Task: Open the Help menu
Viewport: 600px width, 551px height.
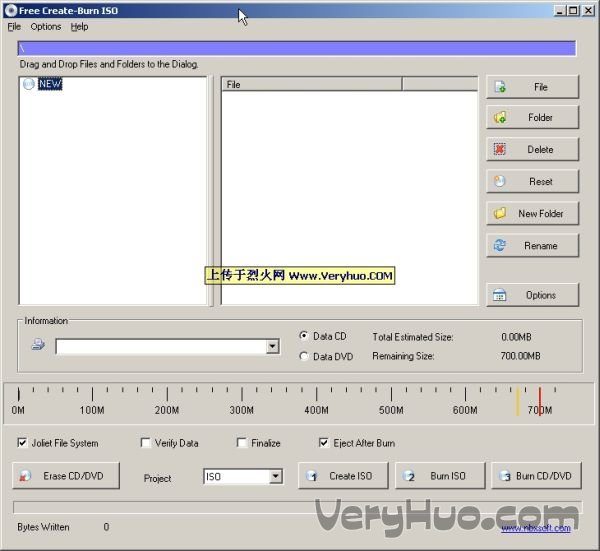Action: [79, 27]
